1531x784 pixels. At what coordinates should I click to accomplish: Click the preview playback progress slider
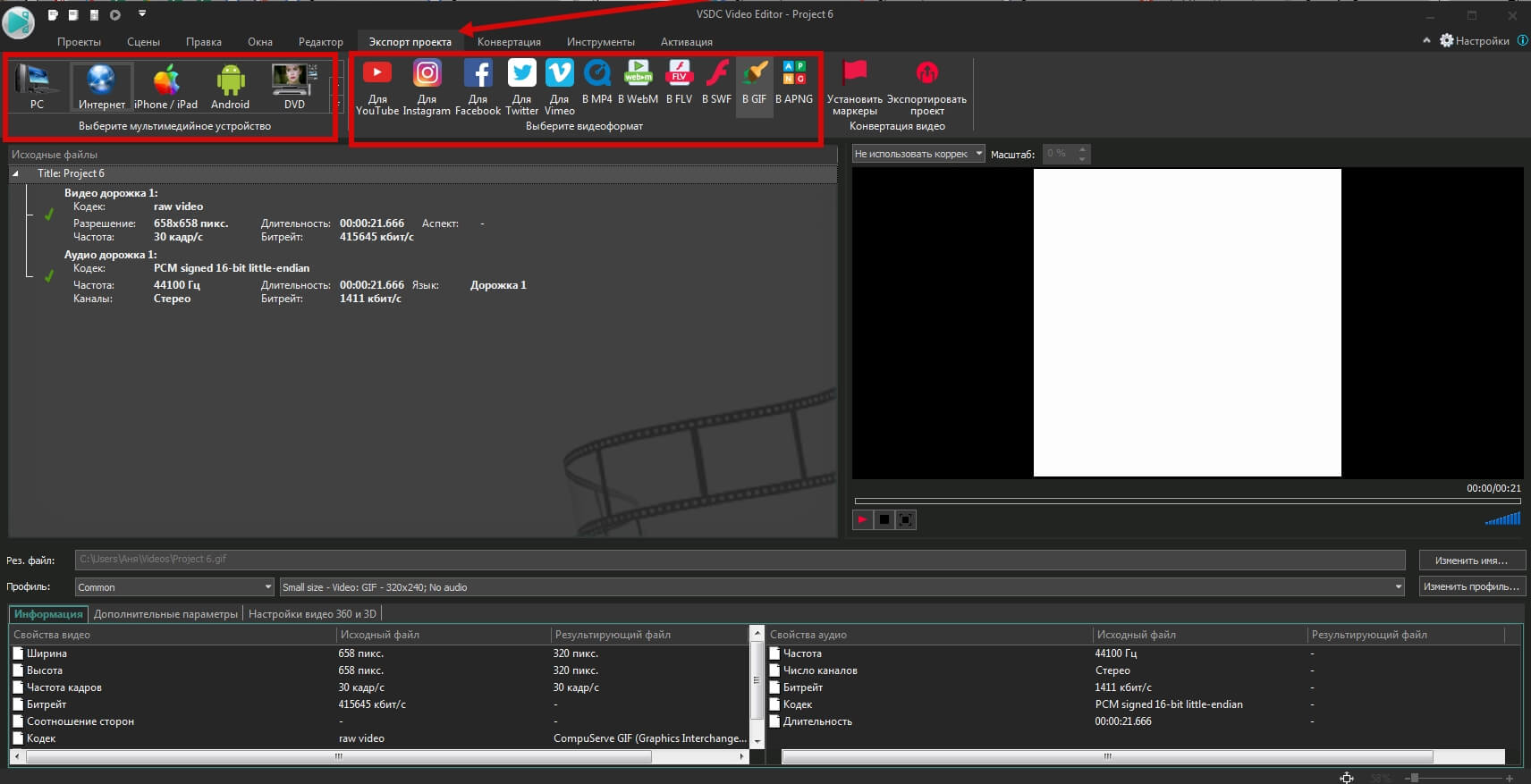[x=1187, y=502]
